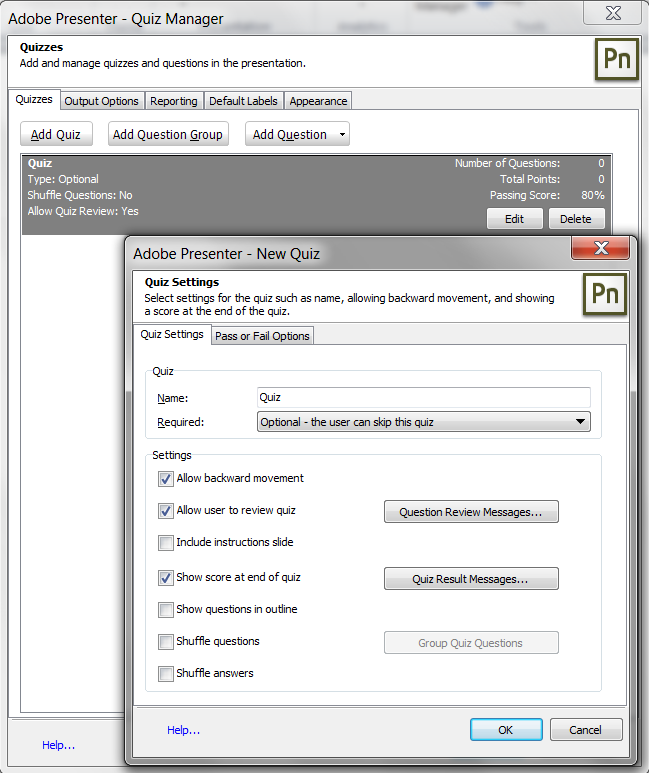Click the quiz Name input field
649x773 pixels.
(x=424, y=397)
